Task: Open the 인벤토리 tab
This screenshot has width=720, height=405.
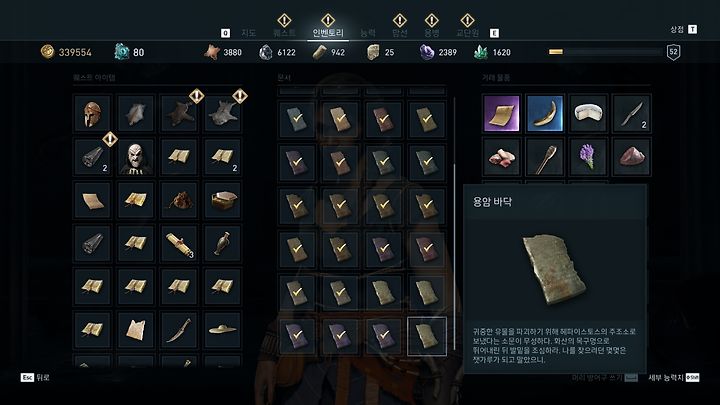Action: click(x=328, y=33)
